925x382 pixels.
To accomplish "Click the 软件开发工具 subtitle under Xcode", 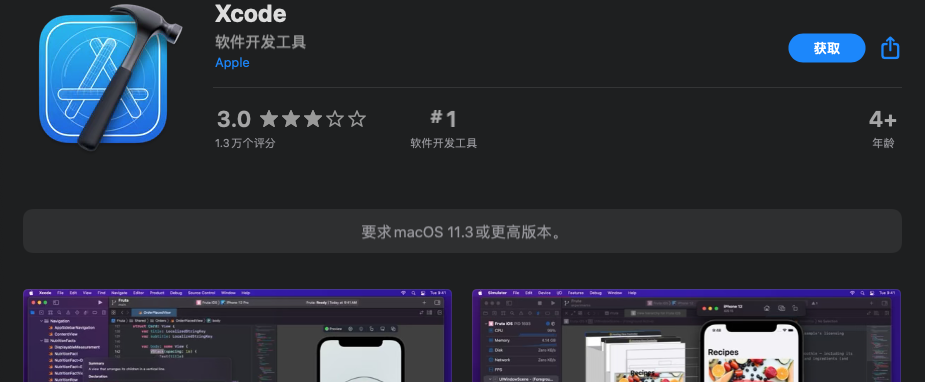I will 260,42.
